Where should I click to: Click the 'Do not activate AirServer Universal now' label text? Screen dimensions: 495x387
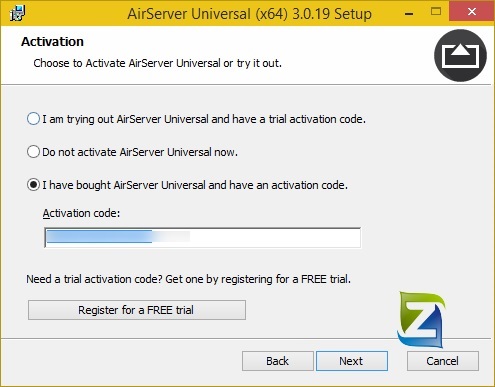tap(140, 152)
